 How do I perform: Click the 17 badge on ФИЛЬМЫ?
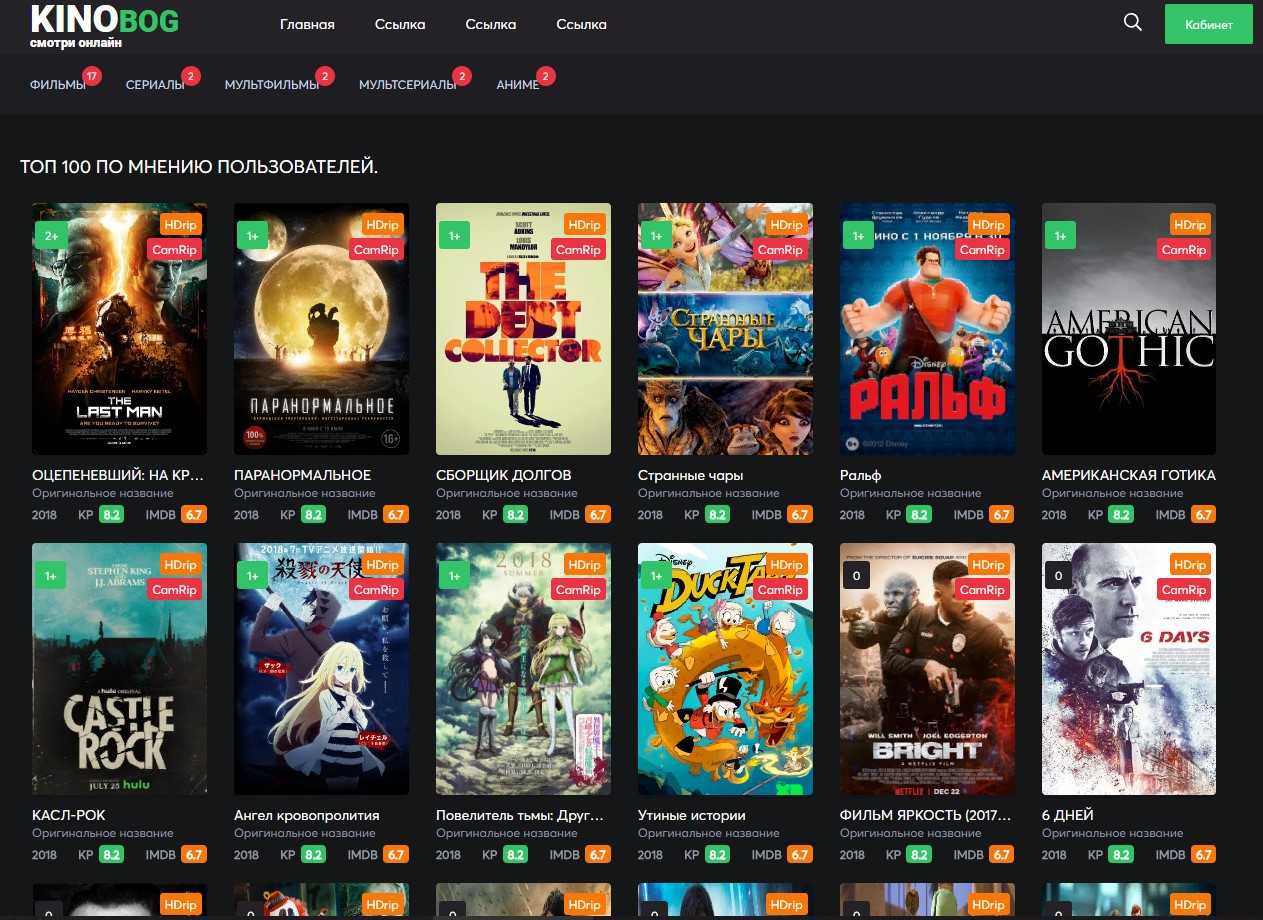(92, 76)
